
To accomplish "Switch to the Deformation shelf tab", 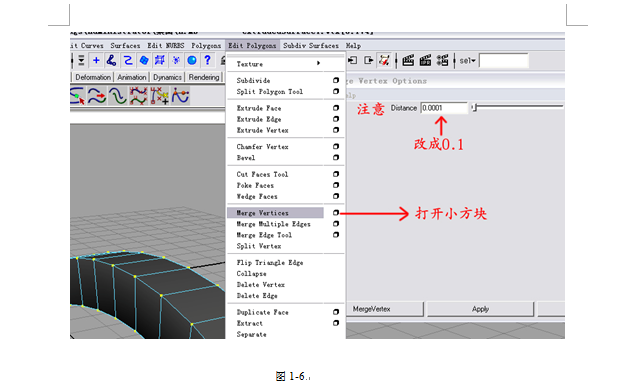I will click(x=93, y=77).
